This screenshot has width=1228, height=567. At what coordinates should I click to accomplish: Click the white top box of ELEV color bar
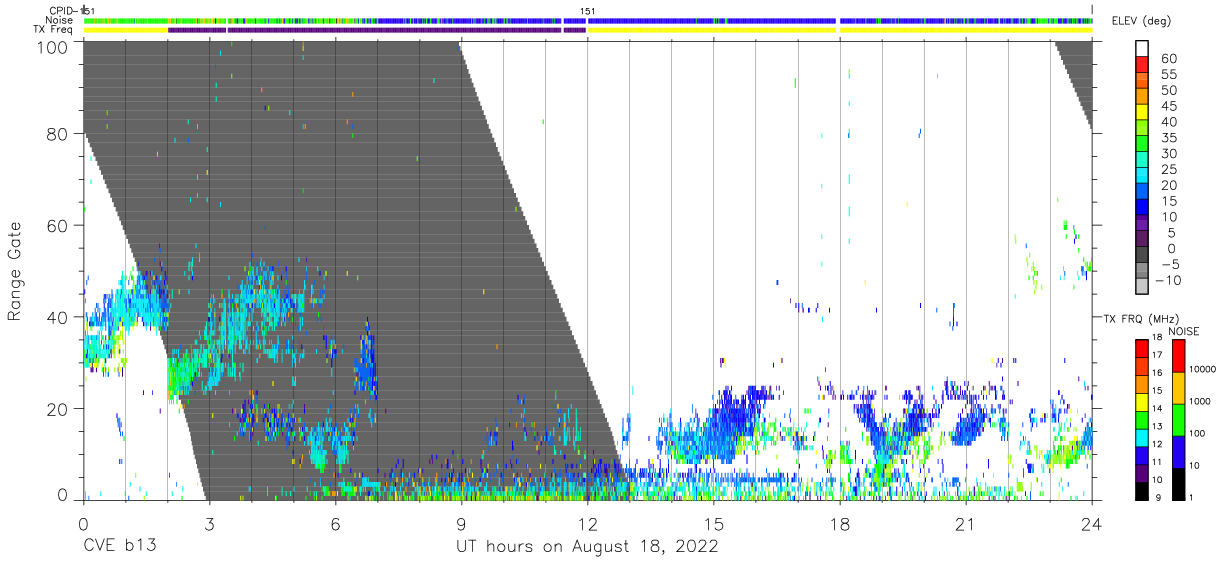click(1142, 48)
